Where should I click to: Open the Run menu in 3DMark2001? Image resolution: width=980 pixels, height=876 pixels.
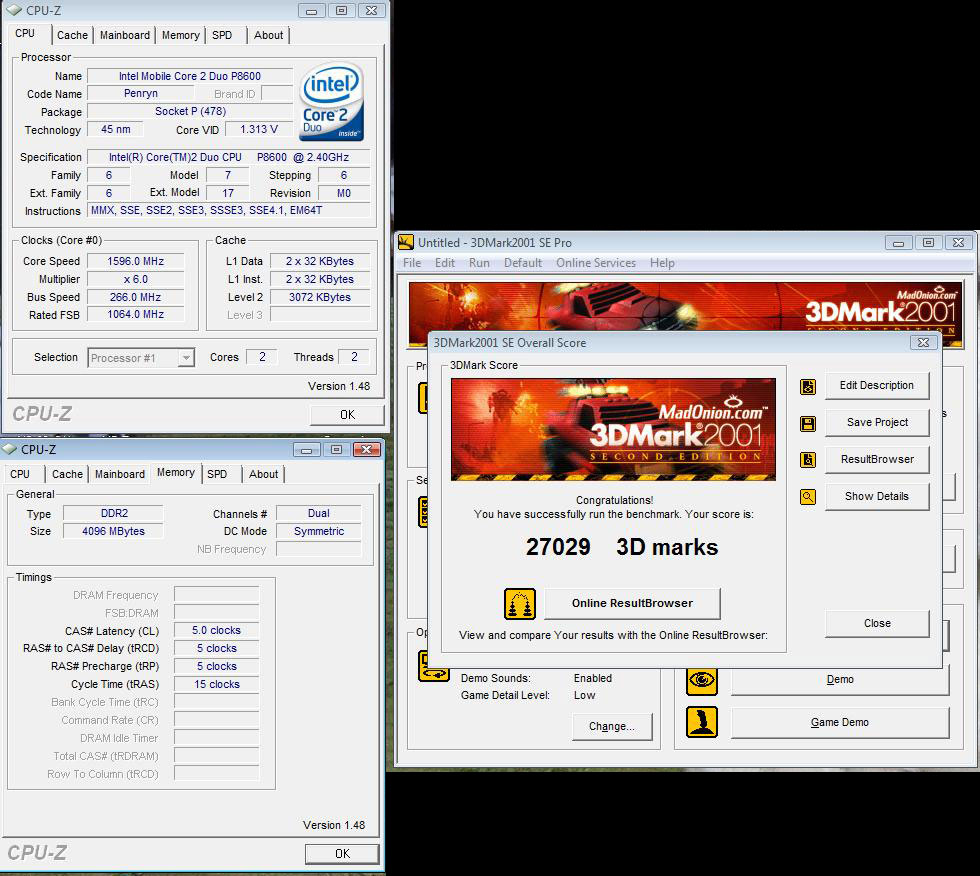(479, 263)
